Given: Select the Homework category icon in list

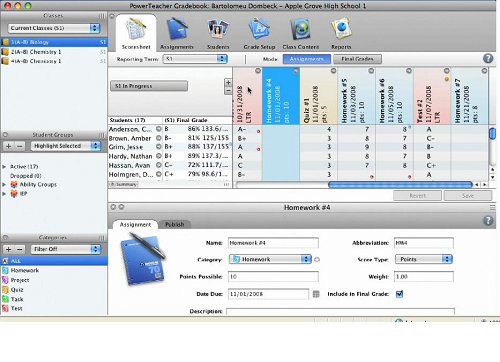Looking at the screenshot, I should (x=5, y=270).
